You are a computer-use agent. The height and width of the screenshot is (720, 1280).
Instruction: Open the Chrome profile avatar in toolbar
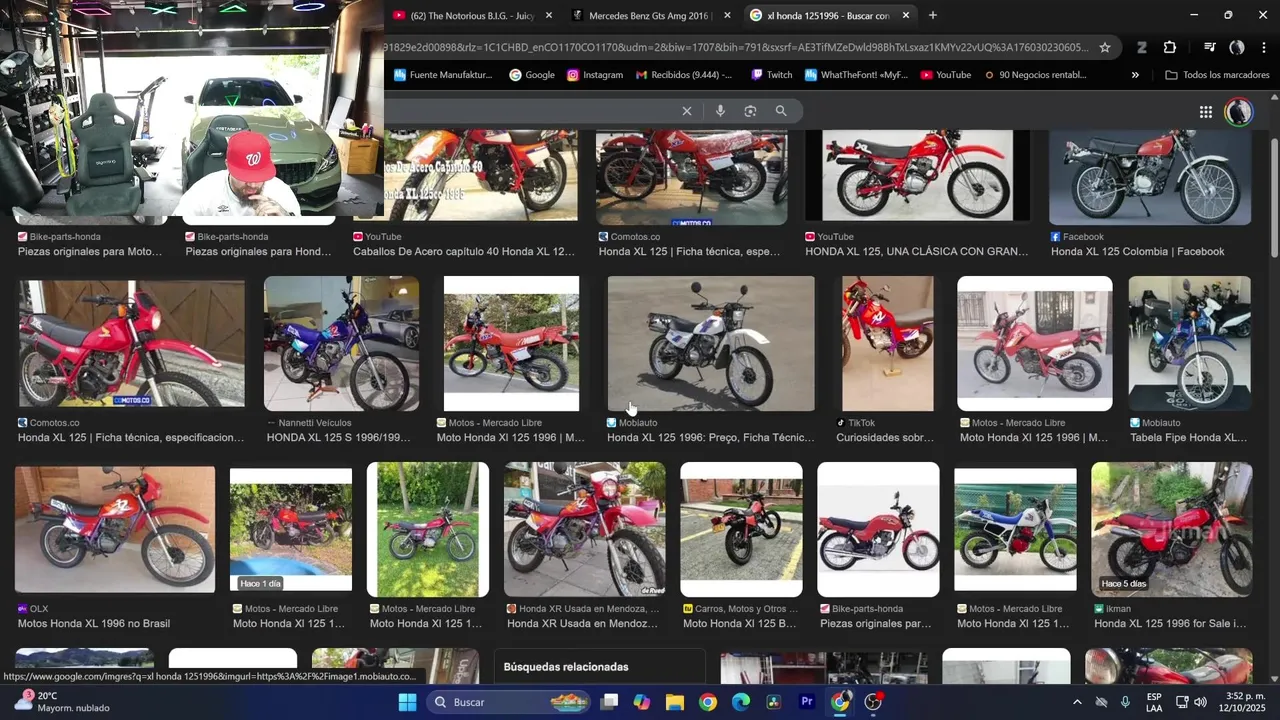coord(1237,47)
